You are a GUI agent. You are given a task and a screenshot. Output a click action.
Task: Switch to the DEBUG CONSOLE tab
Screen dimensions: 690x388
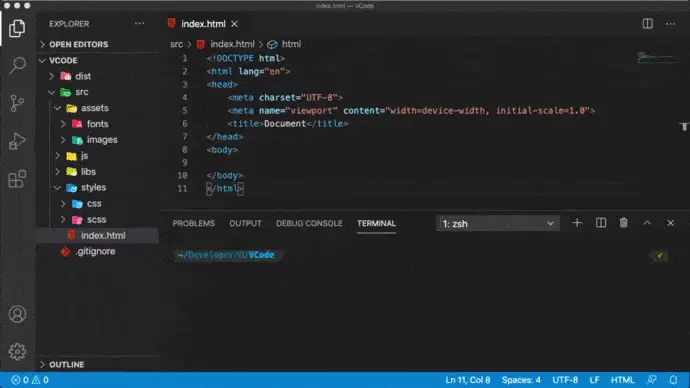coord(309,223)
